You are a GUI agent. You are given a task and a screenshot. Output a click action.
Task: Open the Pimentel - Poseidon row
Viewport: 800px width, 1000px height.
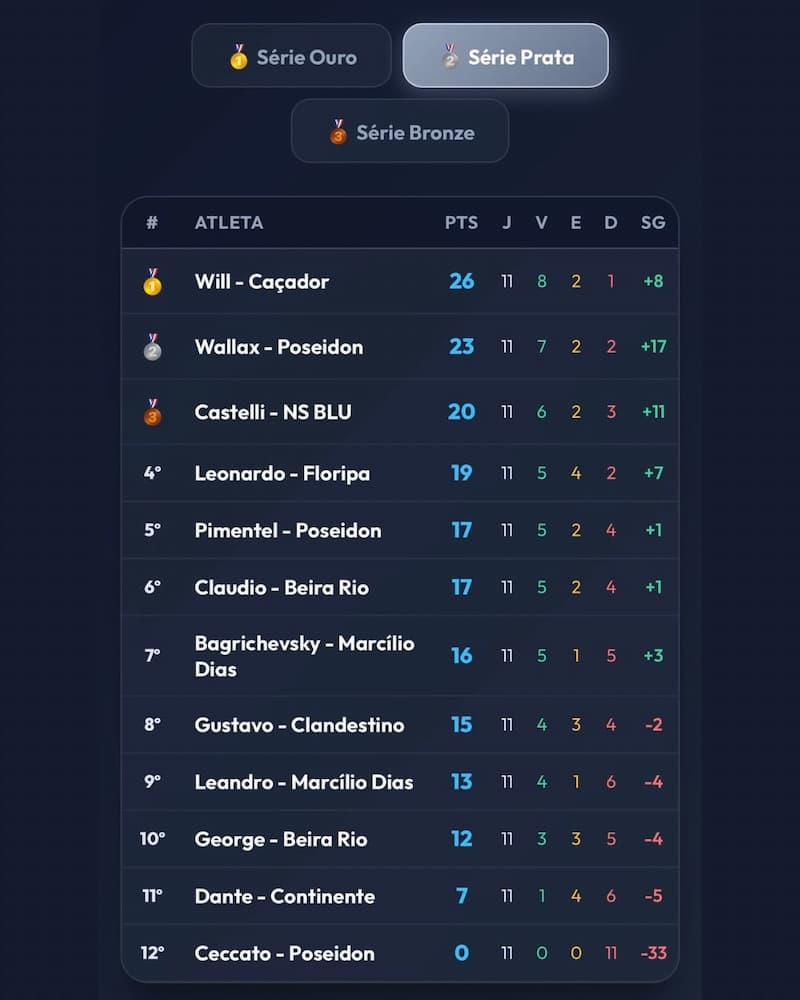tap(400, 531)
